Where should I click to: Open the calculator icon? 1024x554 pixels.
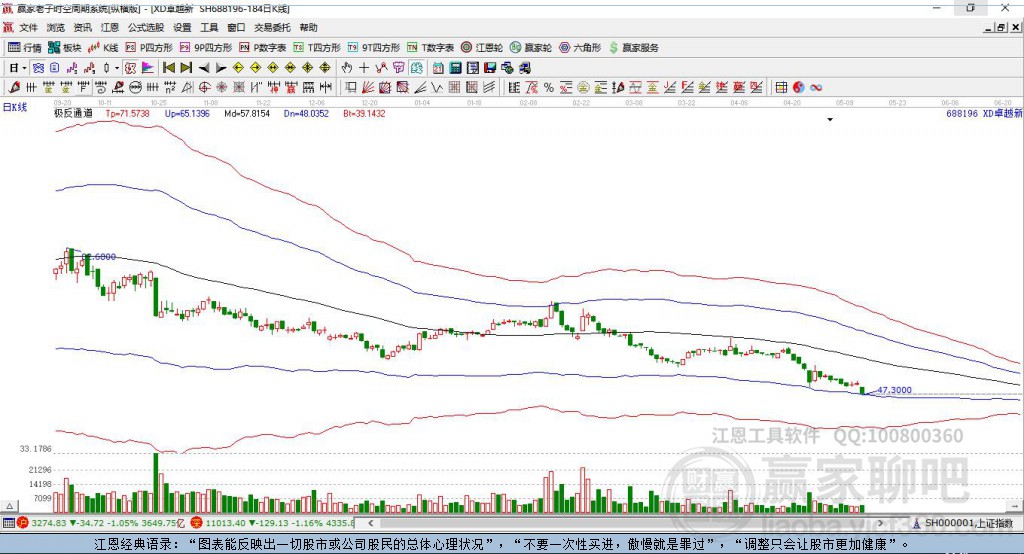click(x=455, y=68)
